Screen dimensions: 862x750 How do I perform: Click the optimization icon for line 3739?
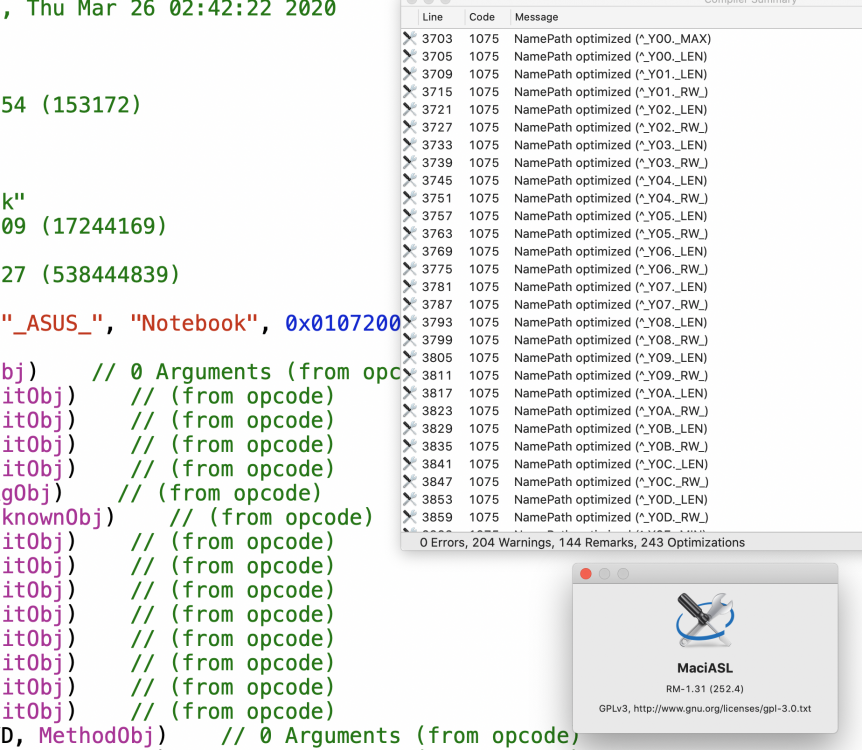click(x=410, y=162)
